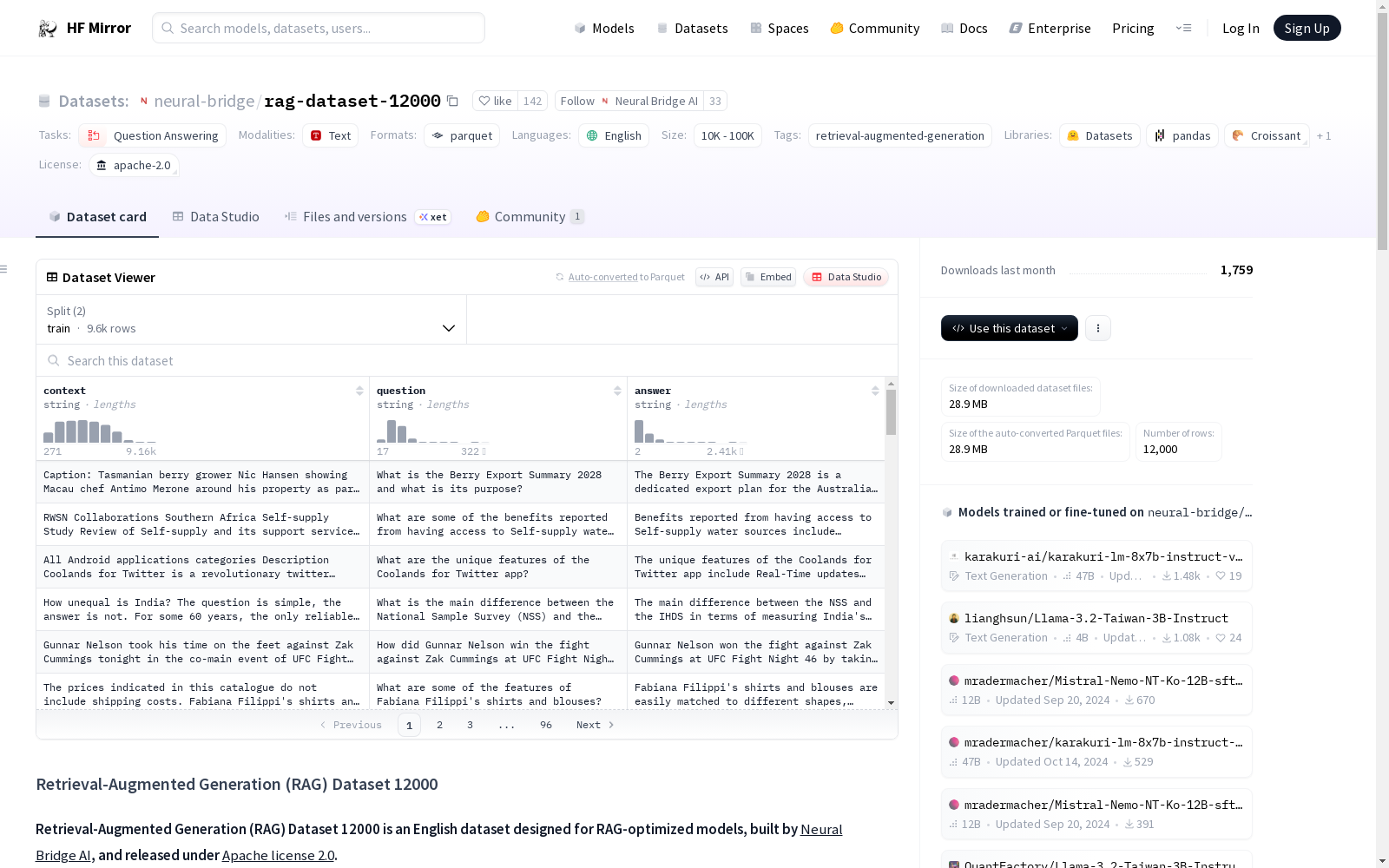The width and height of the screenshot is (1389, 868).
Task: Click the HF Mirror logo icon
Action: [47, 29]
